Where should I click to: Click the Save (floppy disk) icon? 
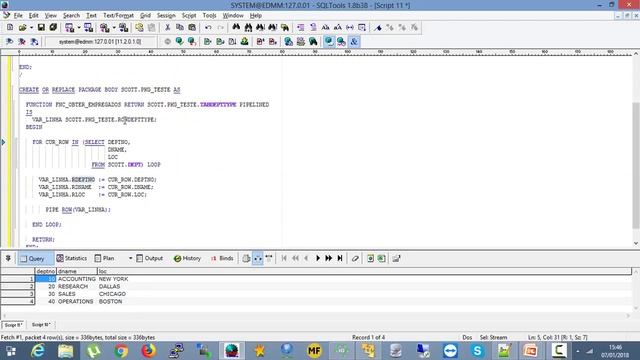[41, 27]
